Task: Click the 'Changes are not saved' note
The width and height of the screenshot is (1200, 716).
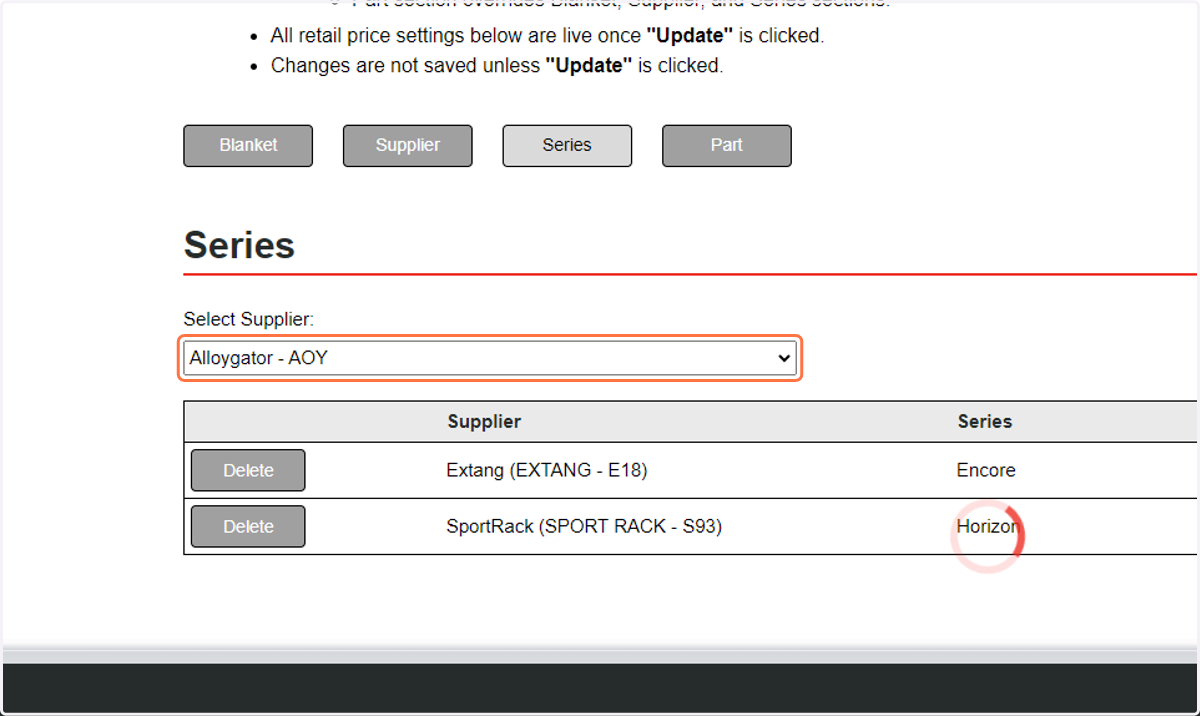Action: (497, 66)
